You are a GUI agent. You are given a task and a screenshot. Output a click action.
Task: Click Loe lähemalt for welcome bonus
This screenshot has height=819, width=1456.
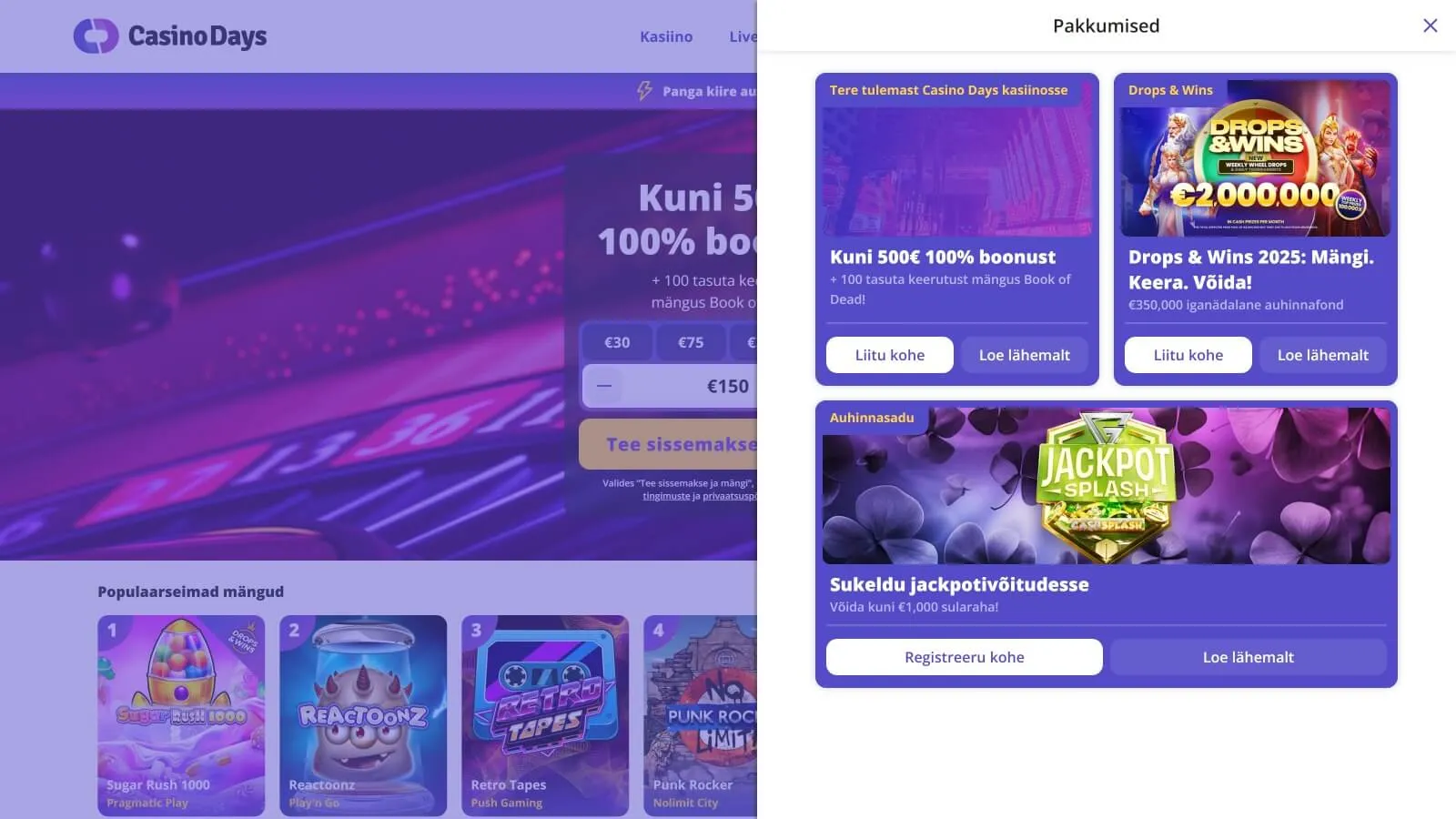(1025, 355)
